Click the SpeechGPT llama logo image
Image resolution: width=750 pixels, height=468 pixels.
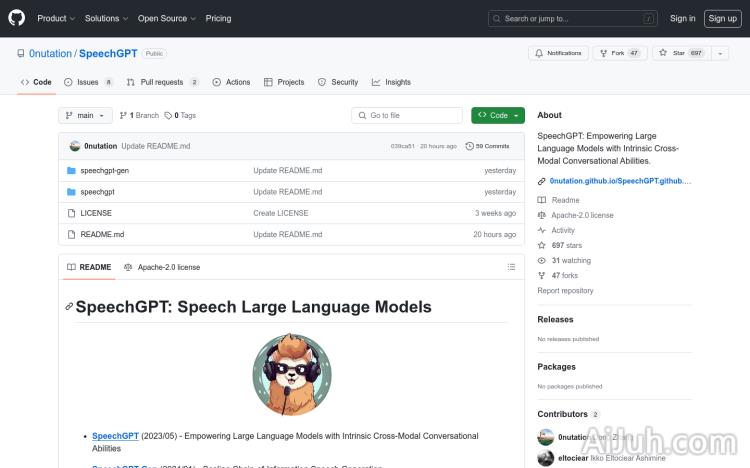pyautogui.click(x=291, y=373)
